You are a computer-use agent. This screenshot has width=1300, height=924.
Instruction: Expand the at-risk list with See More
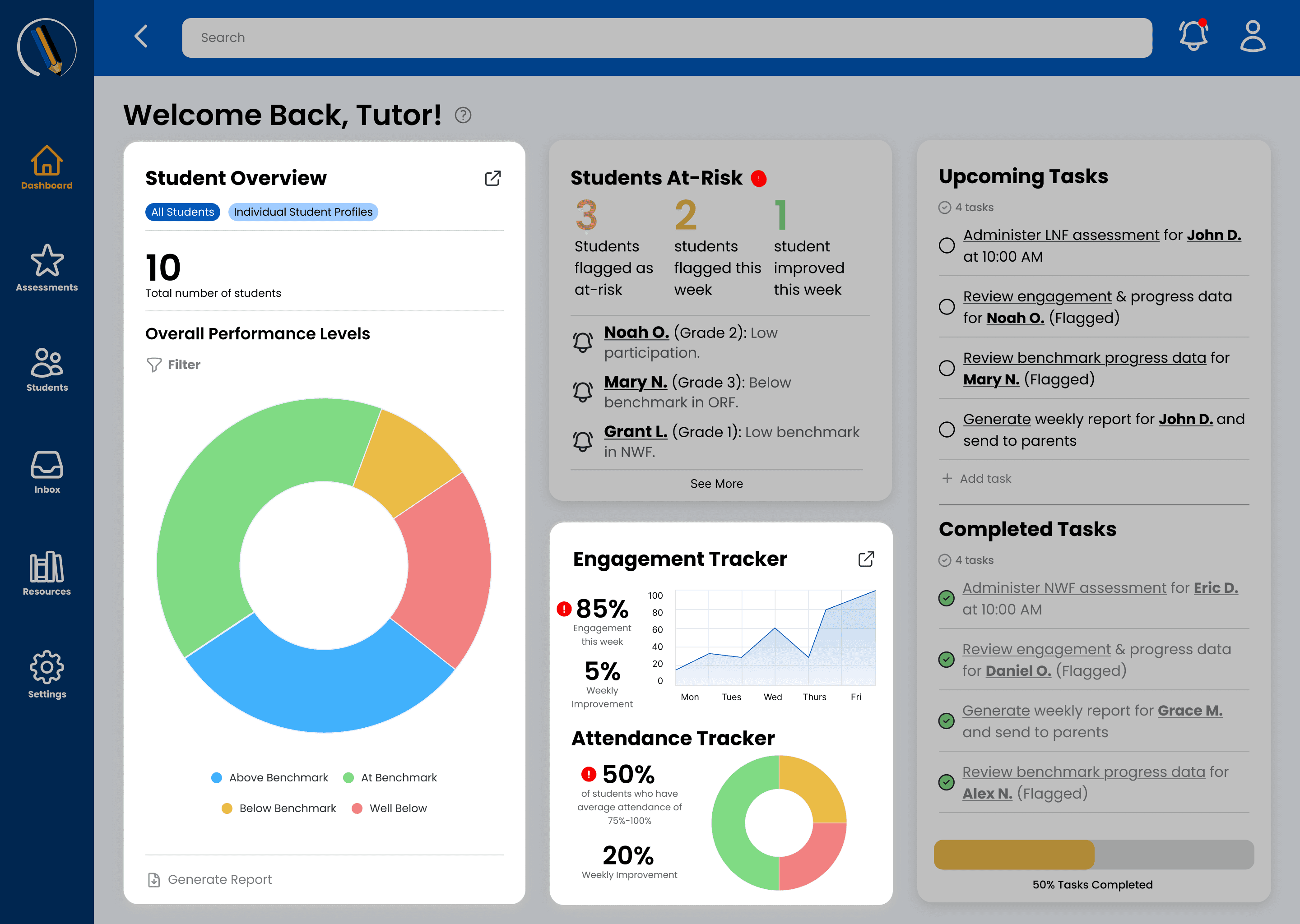[x=716, y=484]
